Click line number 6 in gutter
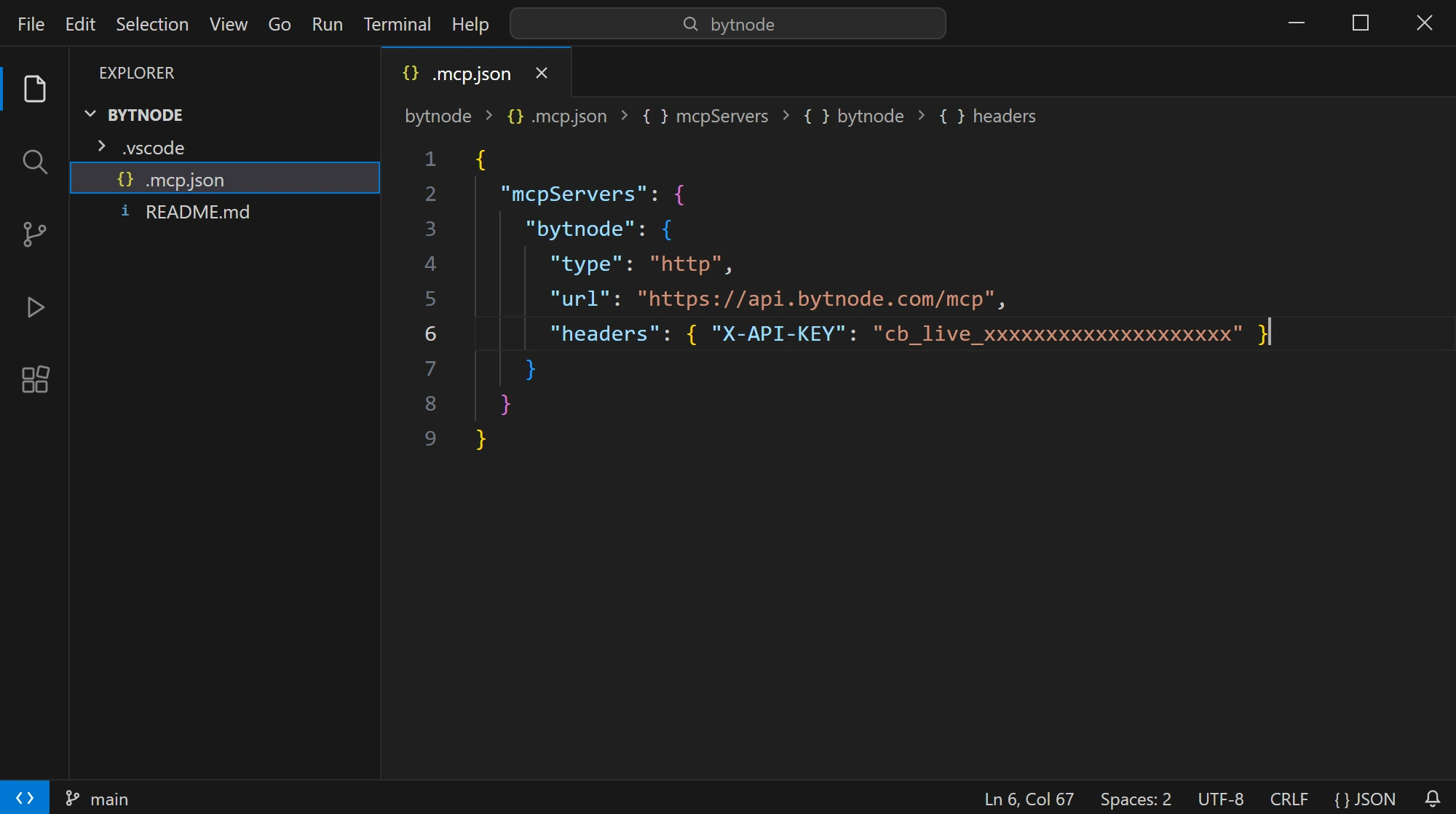 430,333
